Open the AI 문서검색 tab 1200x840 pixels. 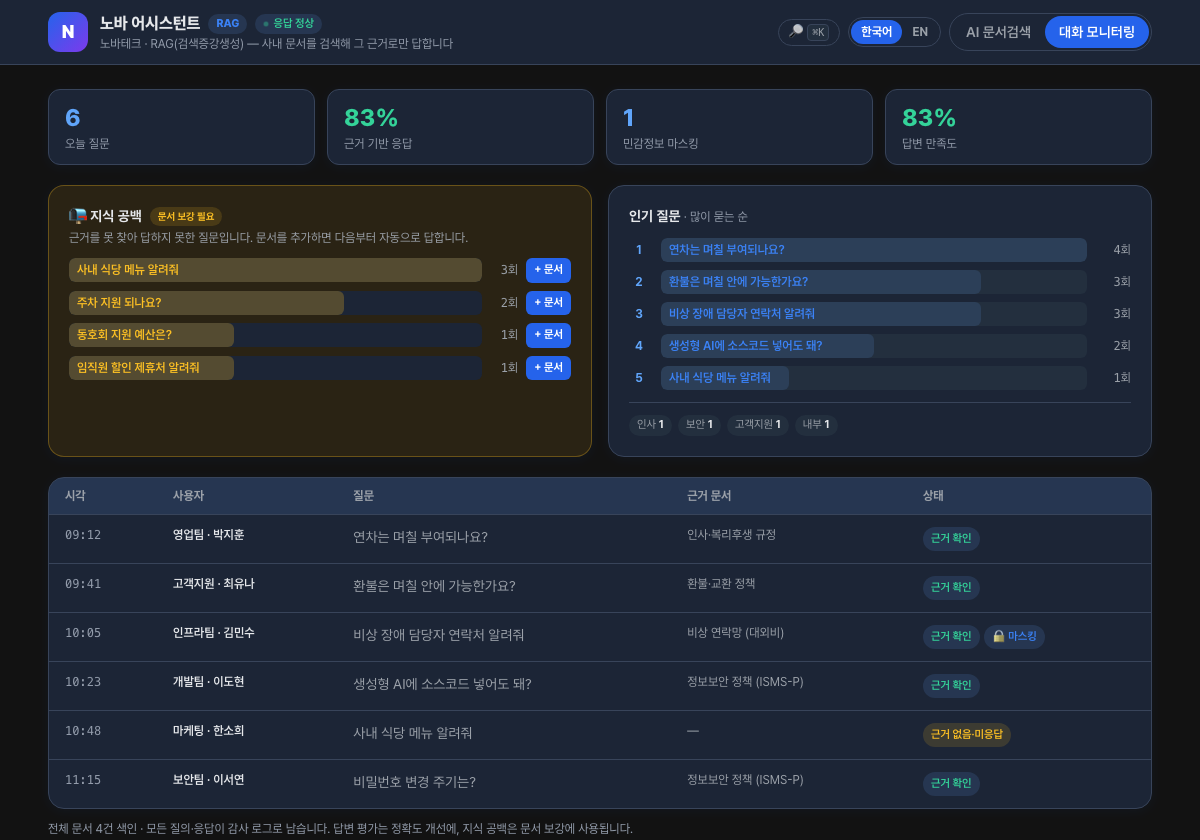click(x=998, y=32)
